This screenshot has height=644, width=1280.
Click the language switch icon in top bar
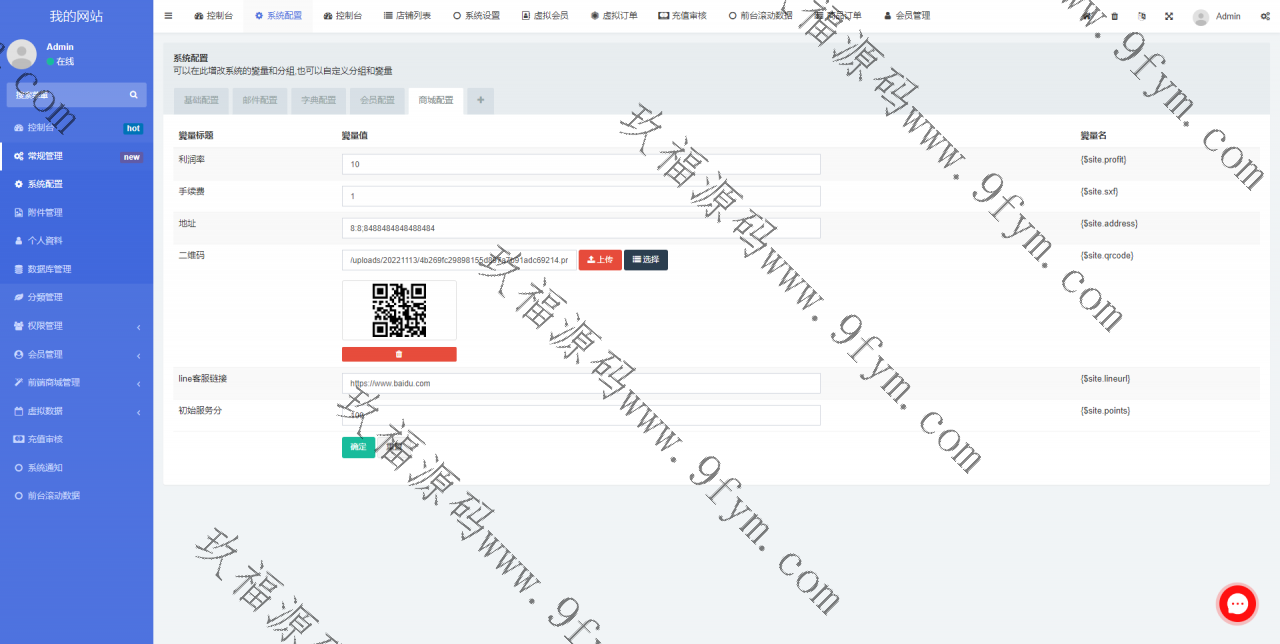click(1142, 16)
